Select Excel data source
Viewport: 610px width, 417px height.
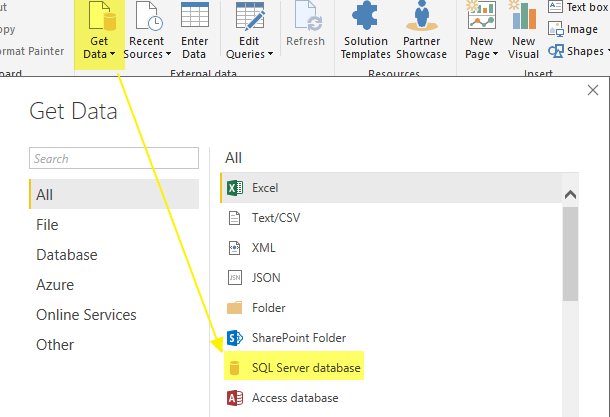click(391, 188)
